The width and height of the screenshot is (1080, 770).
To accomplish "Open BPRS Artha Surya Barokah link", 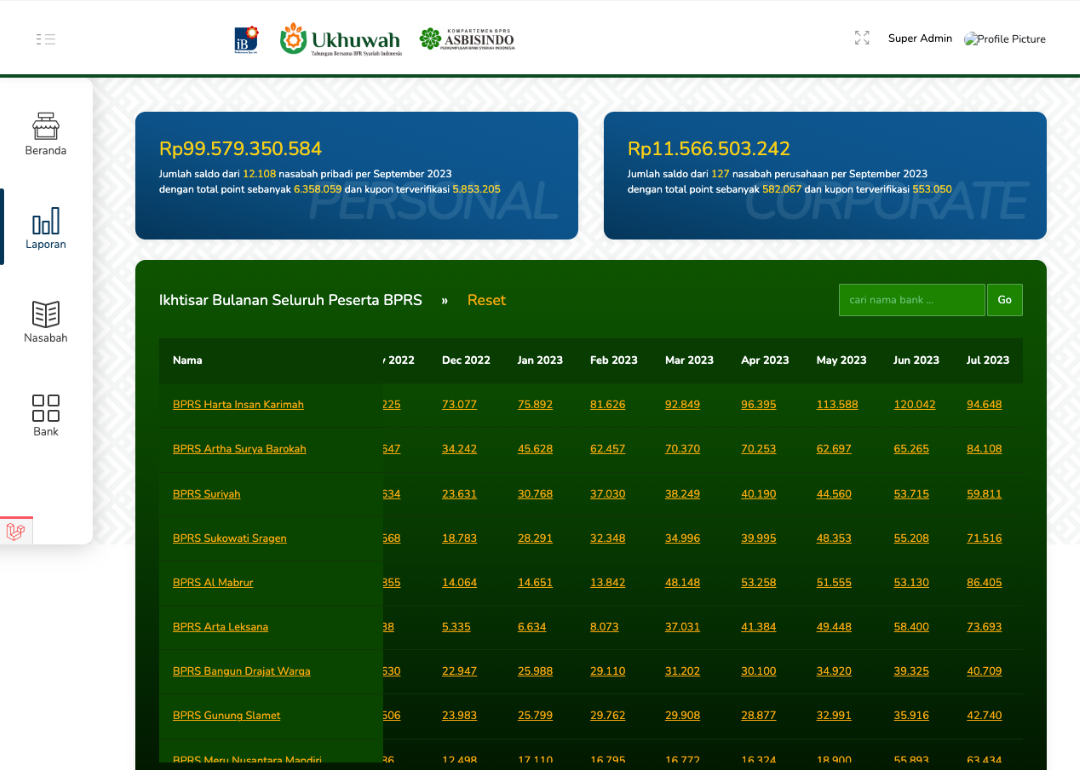I will 239,448.
